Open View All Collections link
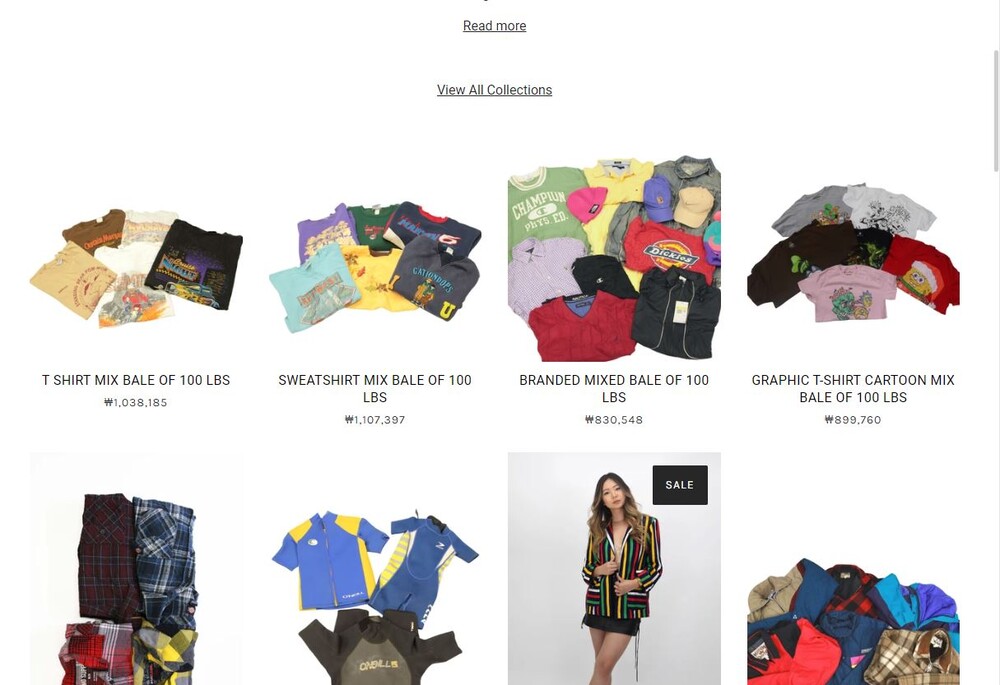This screenshot has height=685, width=1000. tap(494, 90)
